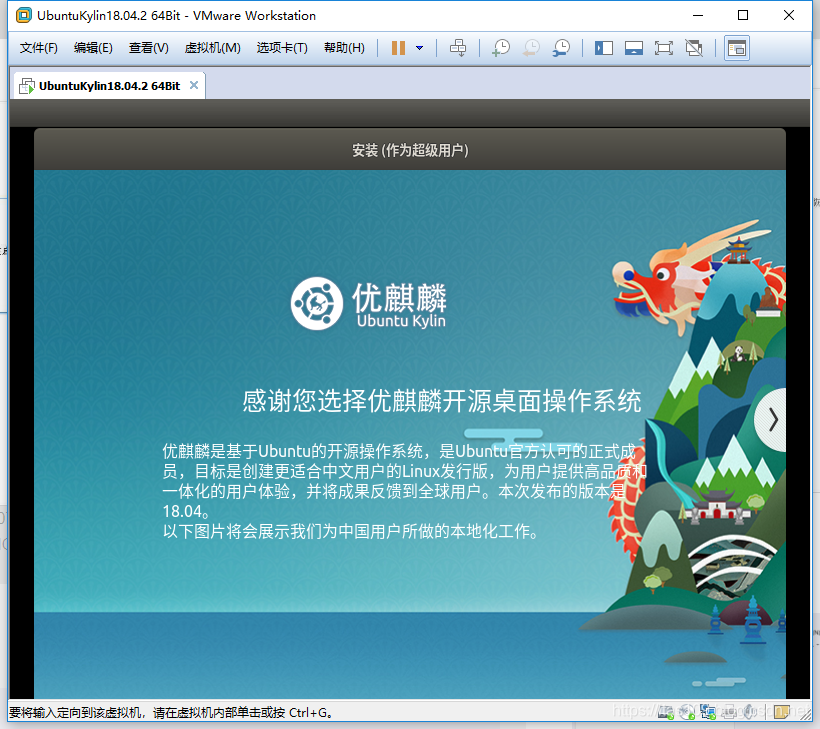Open the 帮助(H) menu
This screenshot has width=820, height=729.
pos(344,48)
